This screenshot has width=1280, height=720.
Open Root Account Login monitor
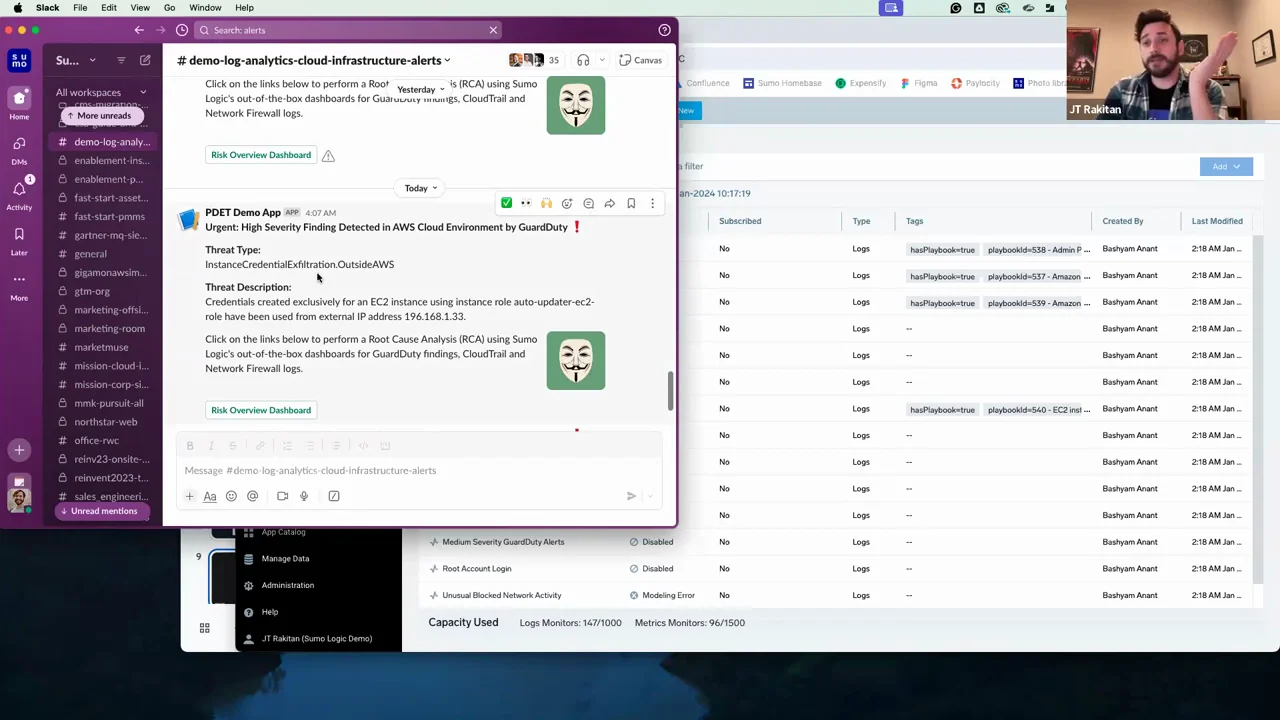(x=476, y=569)
